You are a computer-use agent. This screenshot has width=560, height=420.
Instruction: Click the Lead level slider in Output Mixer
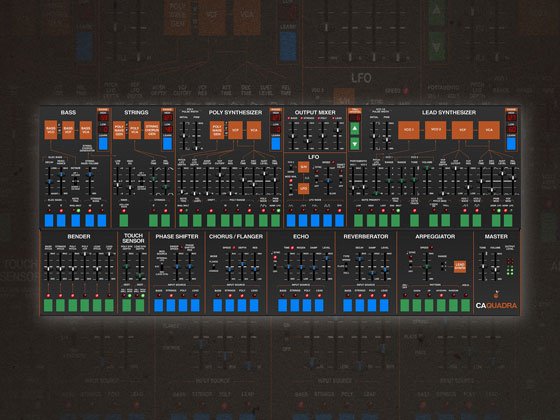coord(338,136)
